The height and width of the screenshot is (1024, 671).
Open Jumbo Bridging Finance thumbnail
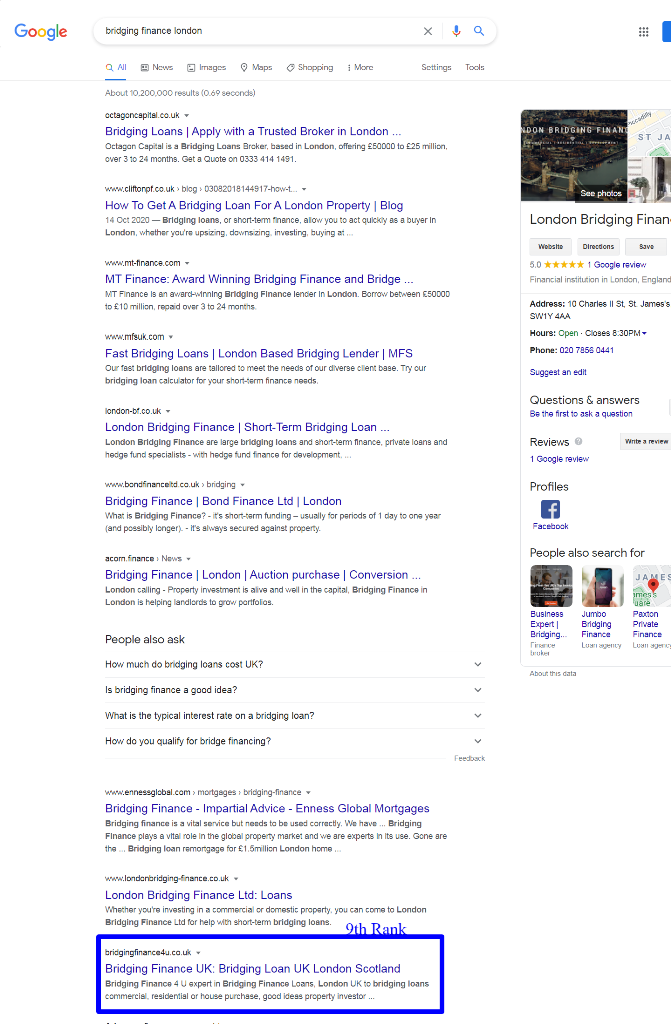(x=602, y=586)
